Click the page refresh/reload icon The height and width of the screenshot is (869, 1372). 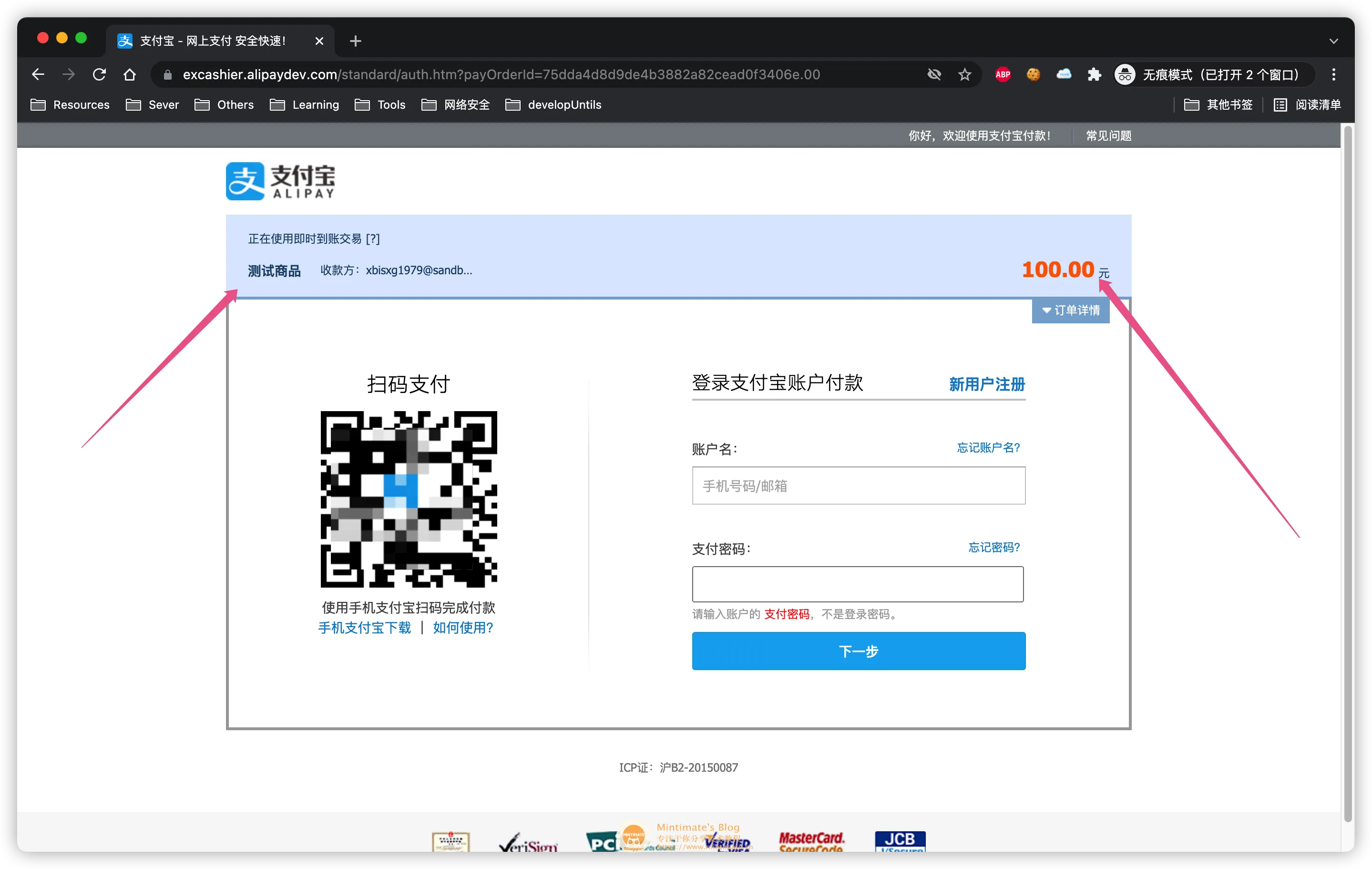[101, 75]
